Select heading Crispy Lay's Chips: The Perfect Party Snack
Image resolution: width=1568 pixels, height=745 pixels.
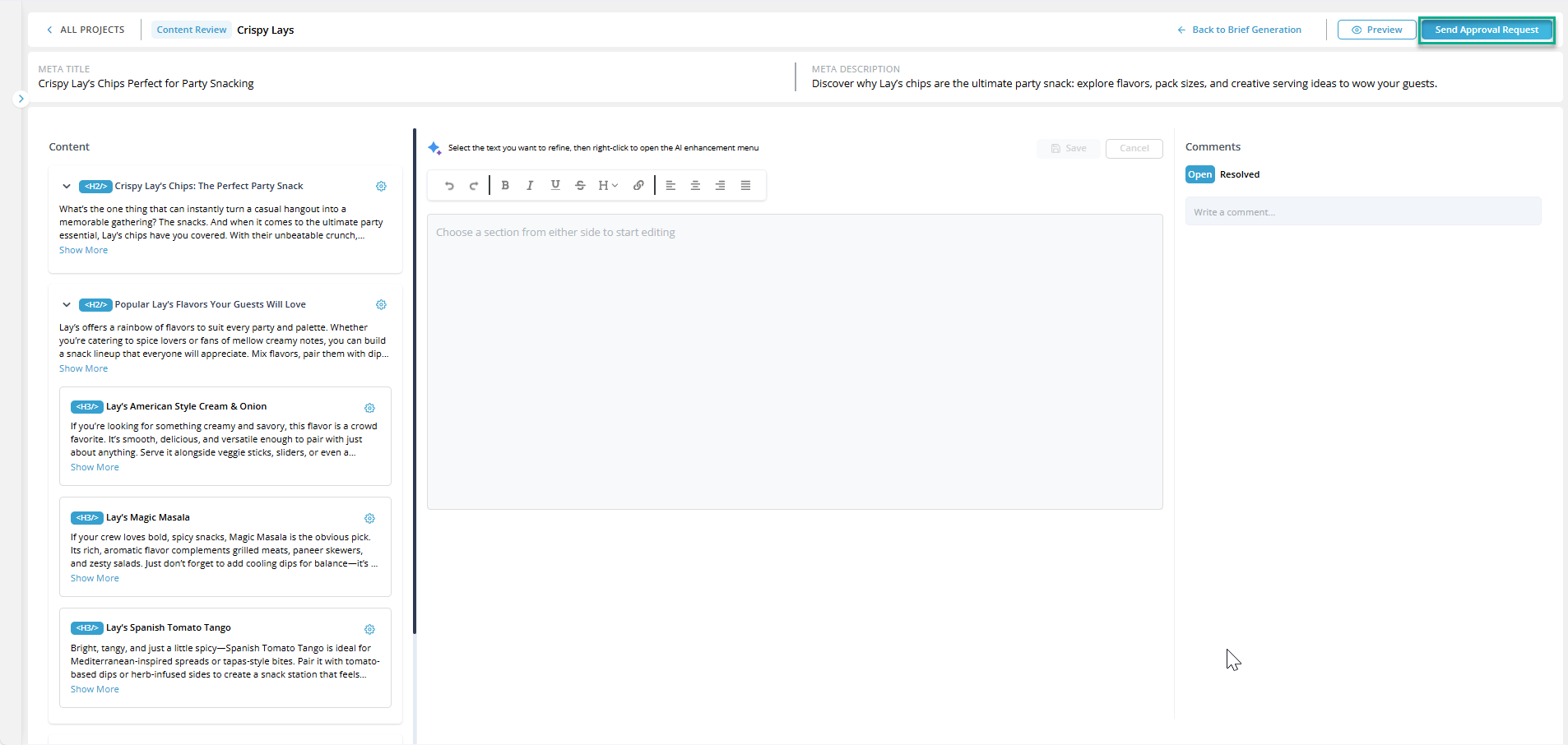pos(209,187)
